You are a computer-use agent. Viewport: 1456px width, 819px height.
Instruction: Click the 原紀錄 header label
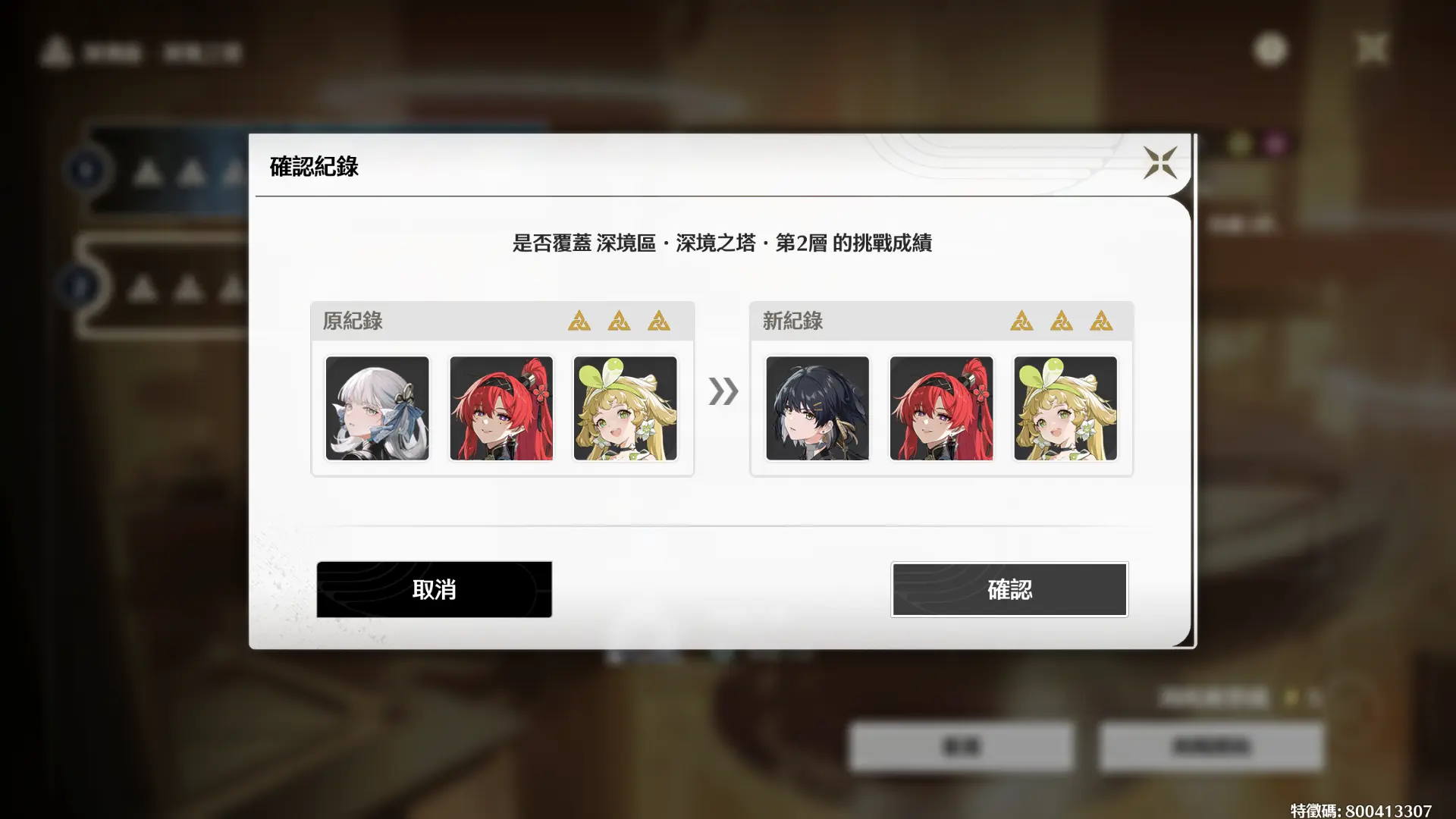click(x=353, y=321)
